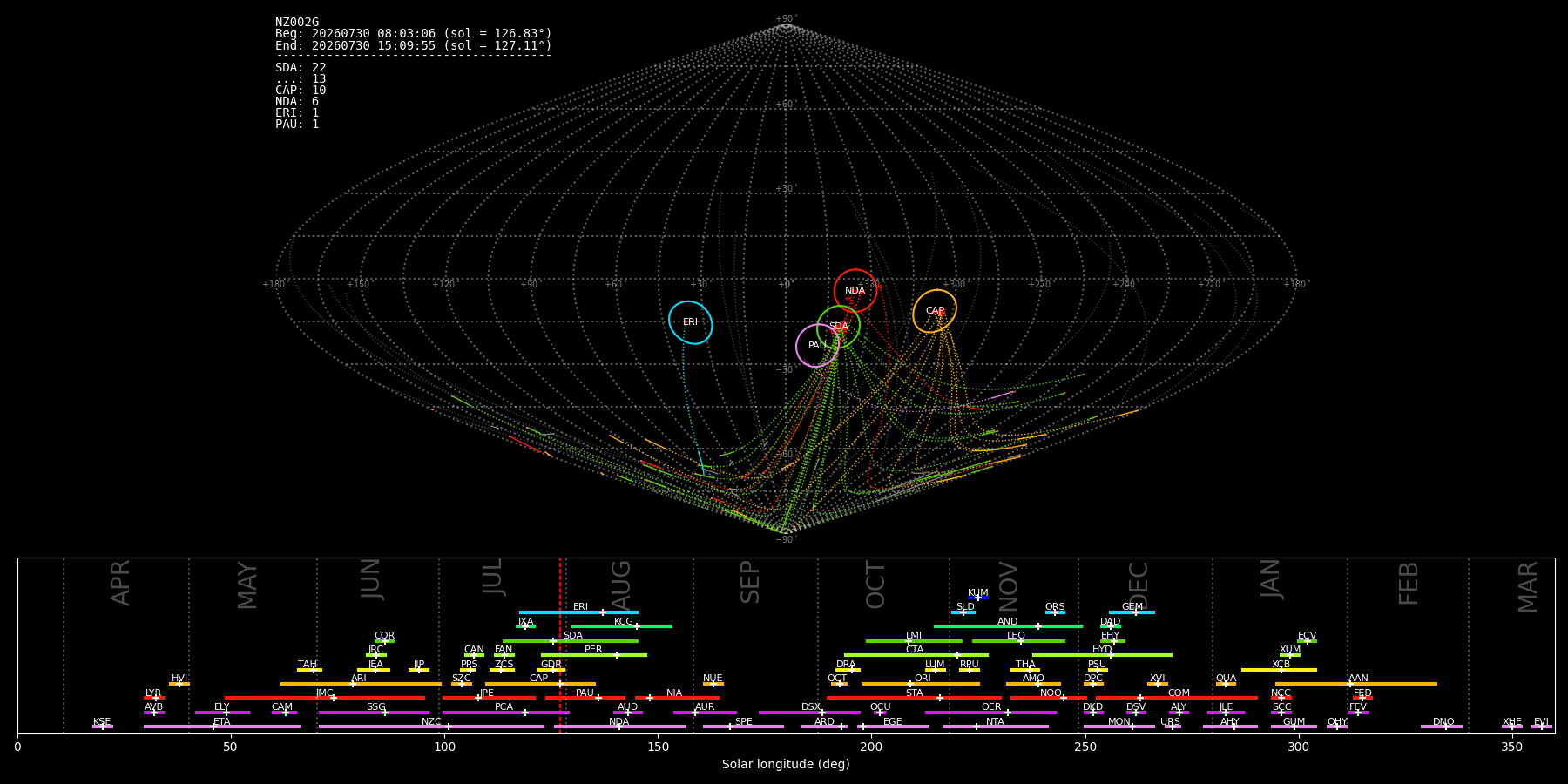Click the DEC month label

(1139, 584)
